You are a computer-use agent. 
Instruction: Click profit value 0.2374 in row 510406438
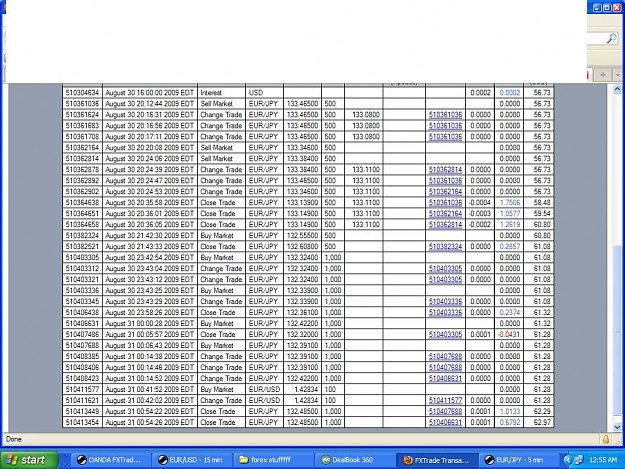pos(510,312)
